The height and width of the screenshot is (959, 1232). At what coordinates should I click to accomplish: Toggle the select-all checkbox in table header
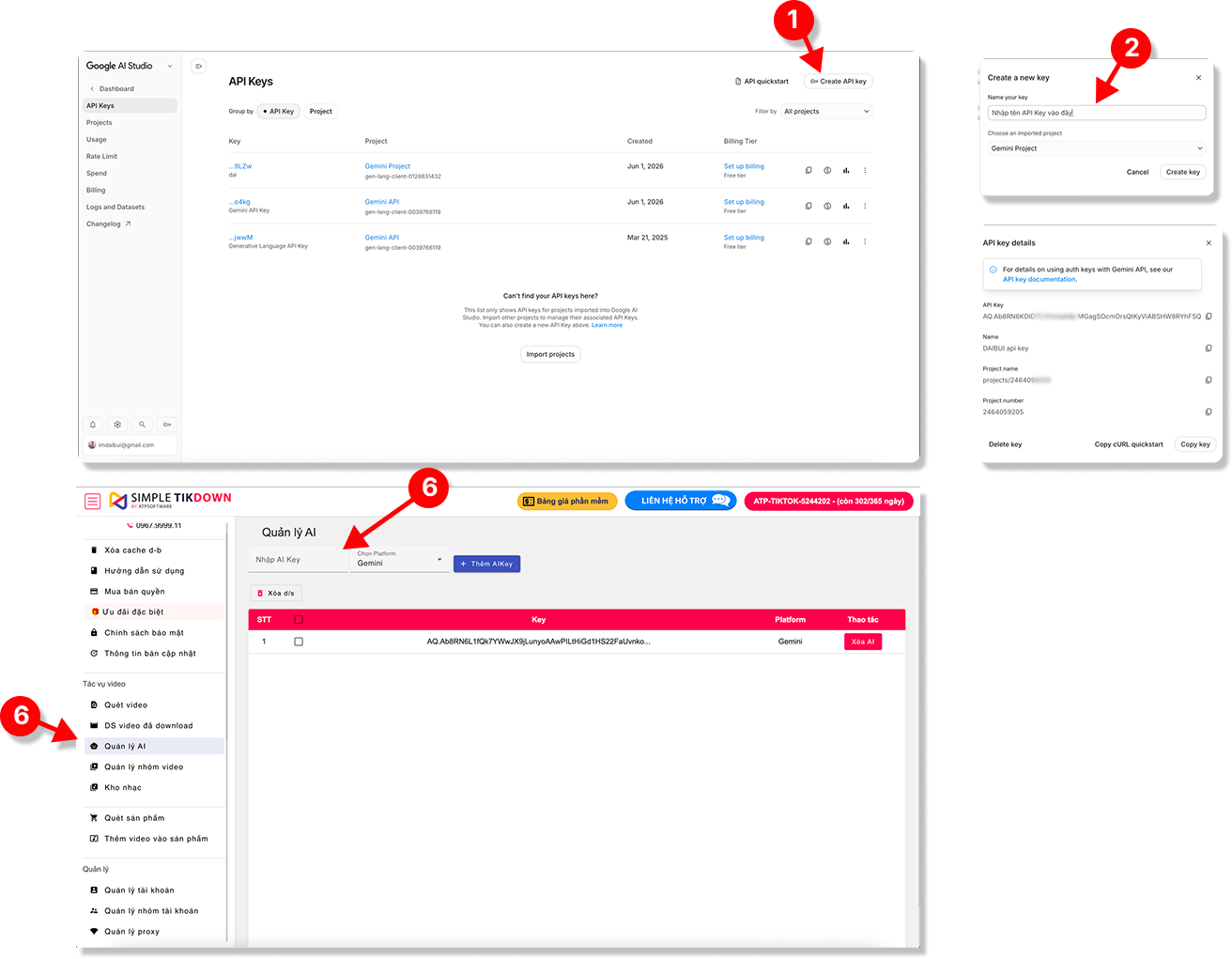(x=299, y=620)
